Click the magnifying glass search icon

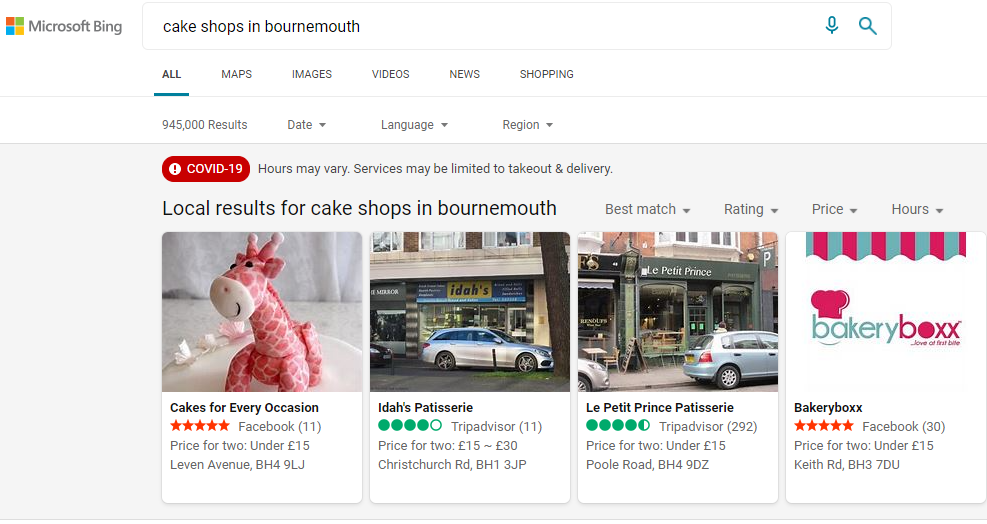point(867,26)
